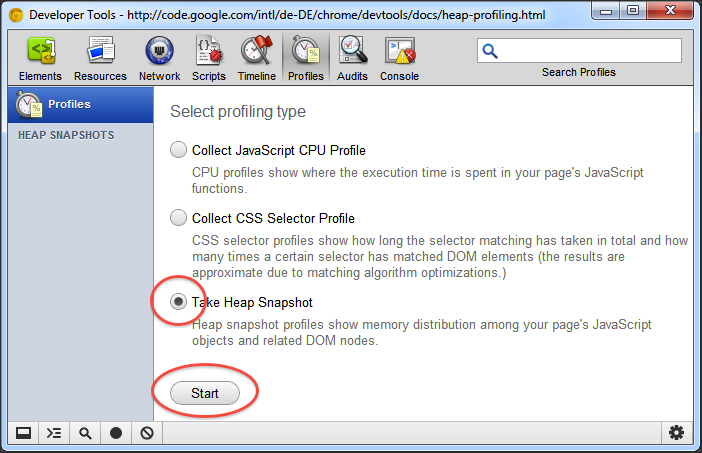702x453 pixels.
Task: Click the magnifier icon in search box
Action: [x=490, y=51]
